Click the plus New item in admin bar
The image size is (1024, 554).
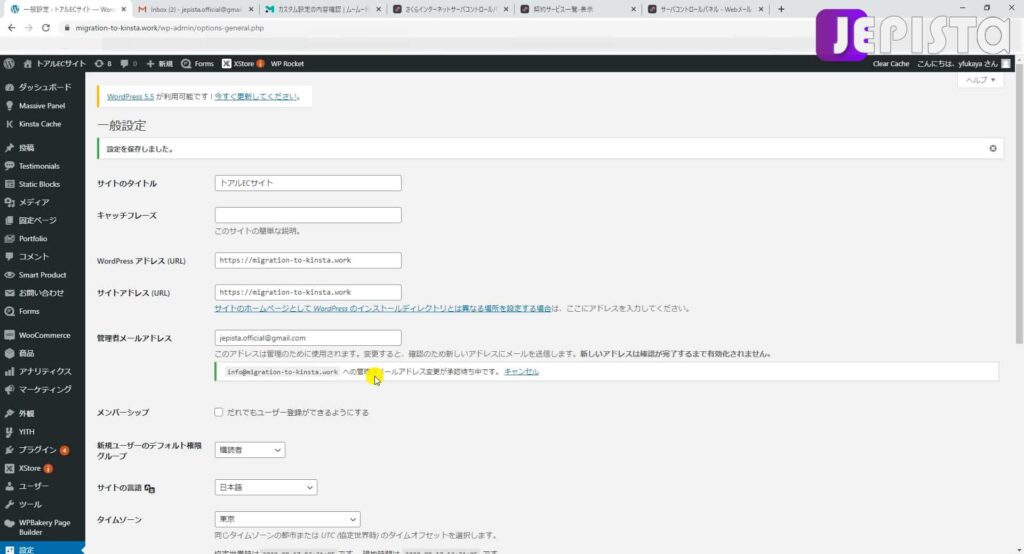click(x=160, y=63)
